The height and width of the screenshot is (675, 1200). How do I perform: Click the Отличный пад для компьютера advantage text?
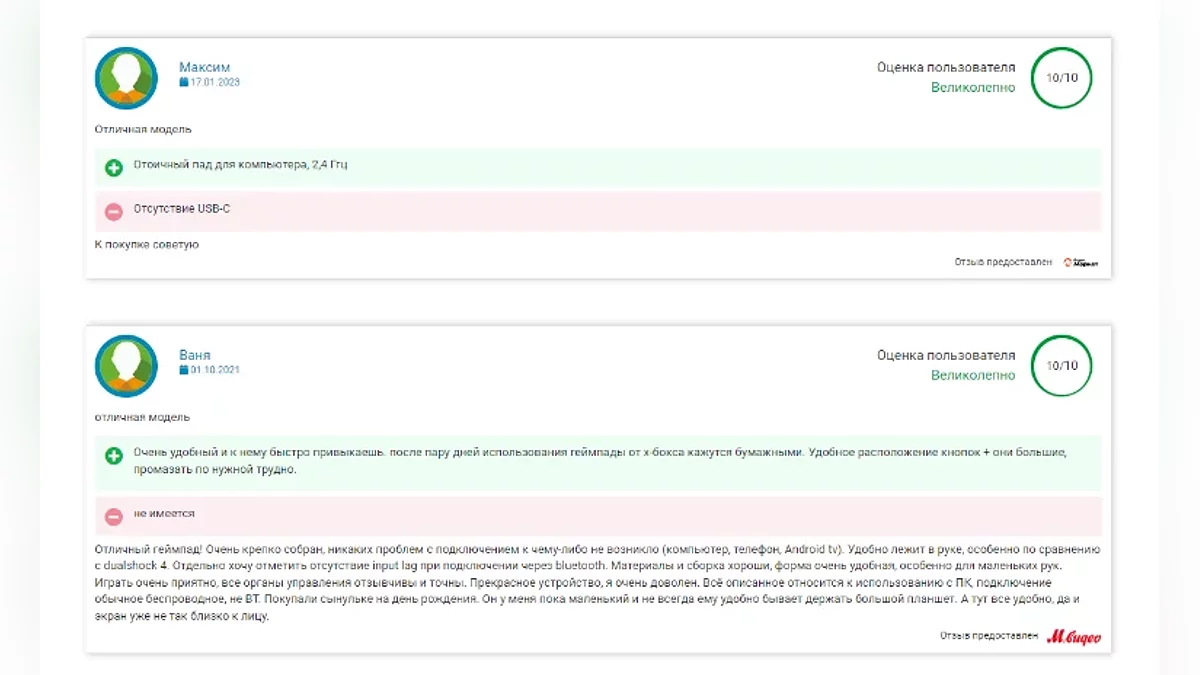click(240, 165)
